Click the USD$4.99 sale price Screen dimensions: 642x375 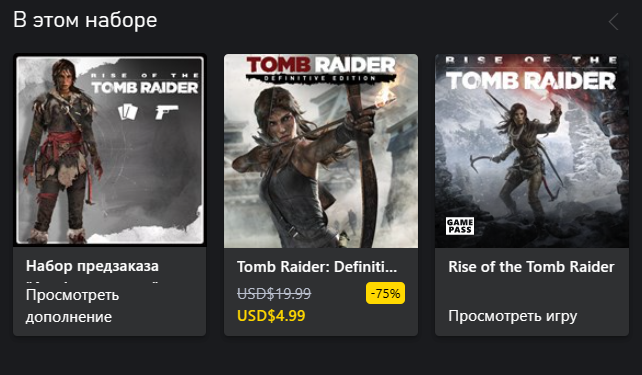pyautogui.click(x=271, y=316)
